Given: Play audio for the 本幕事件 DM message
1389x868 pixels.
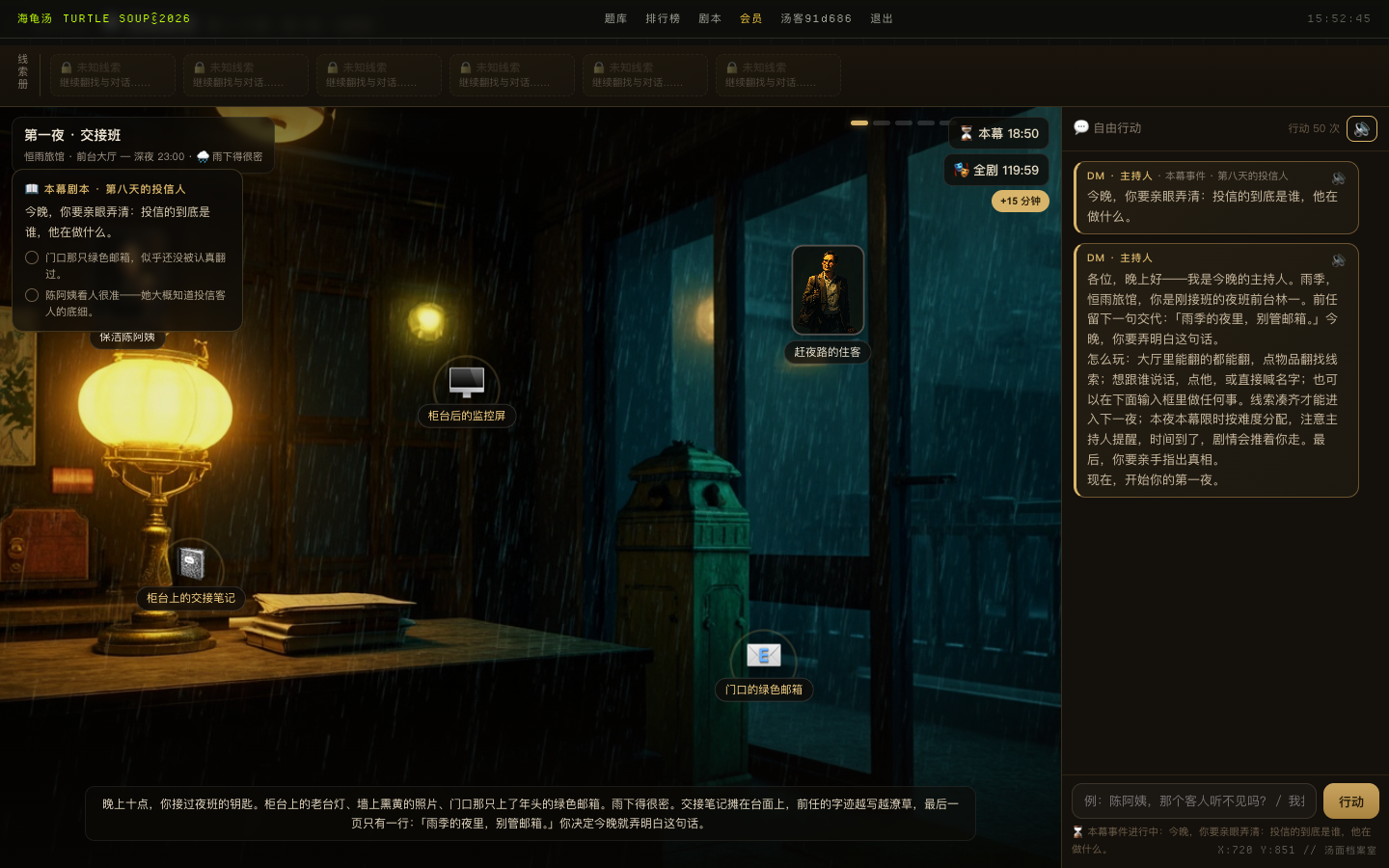Looking at the screenshot, I should [1339, 178].
